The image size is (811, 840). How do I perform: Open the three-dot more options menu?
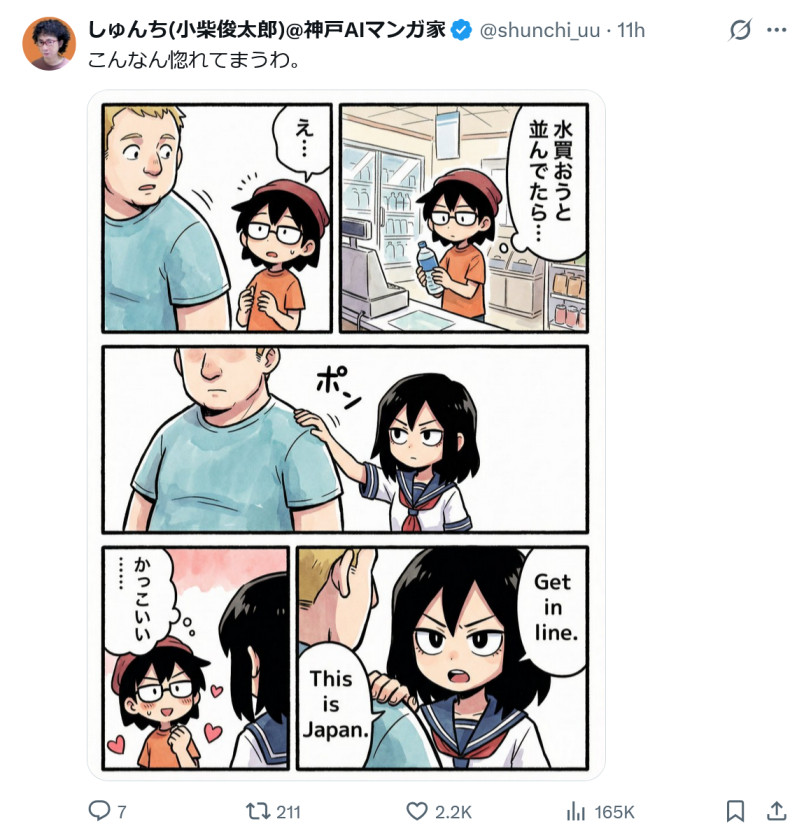776,30
